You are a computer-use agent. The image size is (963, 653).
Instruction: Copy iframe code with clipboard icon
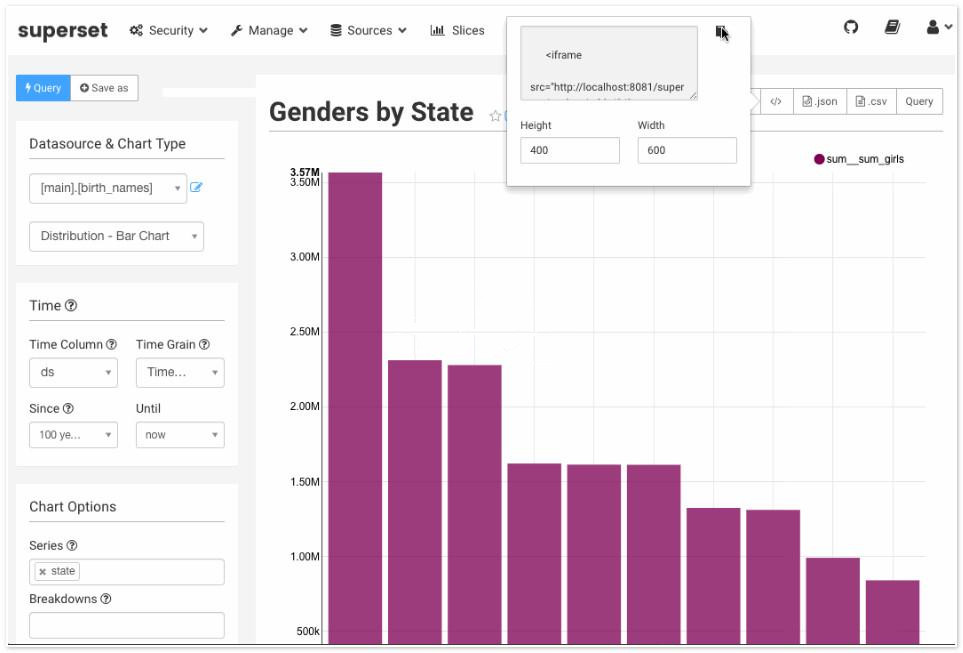(721, 31)
